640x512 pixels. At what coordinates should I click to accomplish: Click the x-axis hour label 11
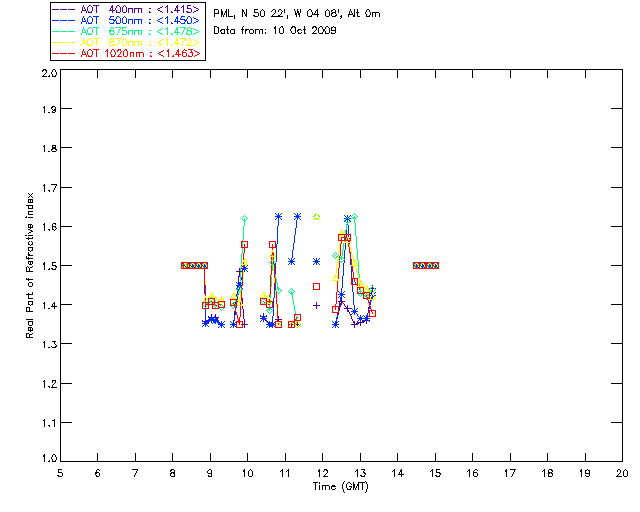(x=285, y=473)
